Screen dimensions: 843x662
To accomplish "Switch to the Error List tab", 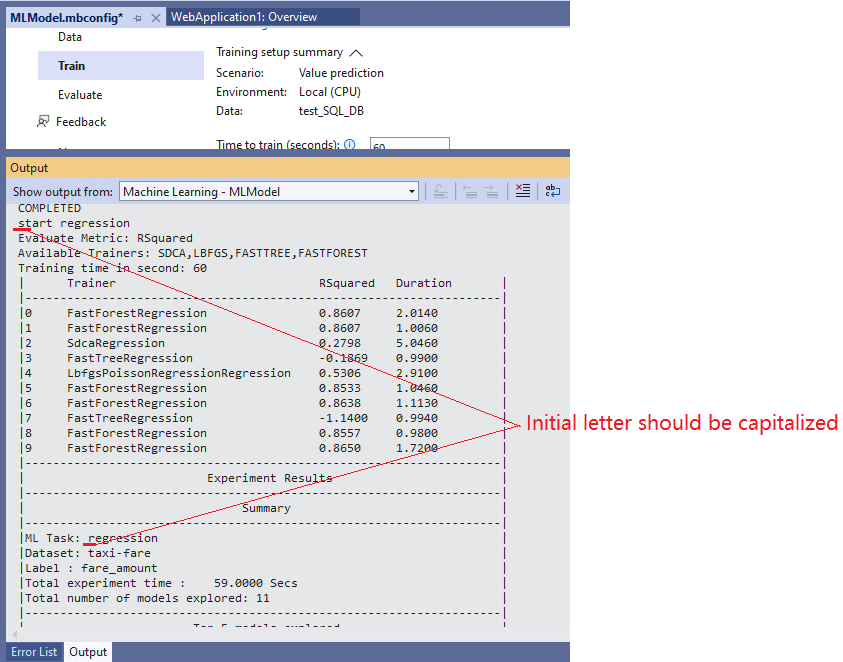I will [34, 651].
